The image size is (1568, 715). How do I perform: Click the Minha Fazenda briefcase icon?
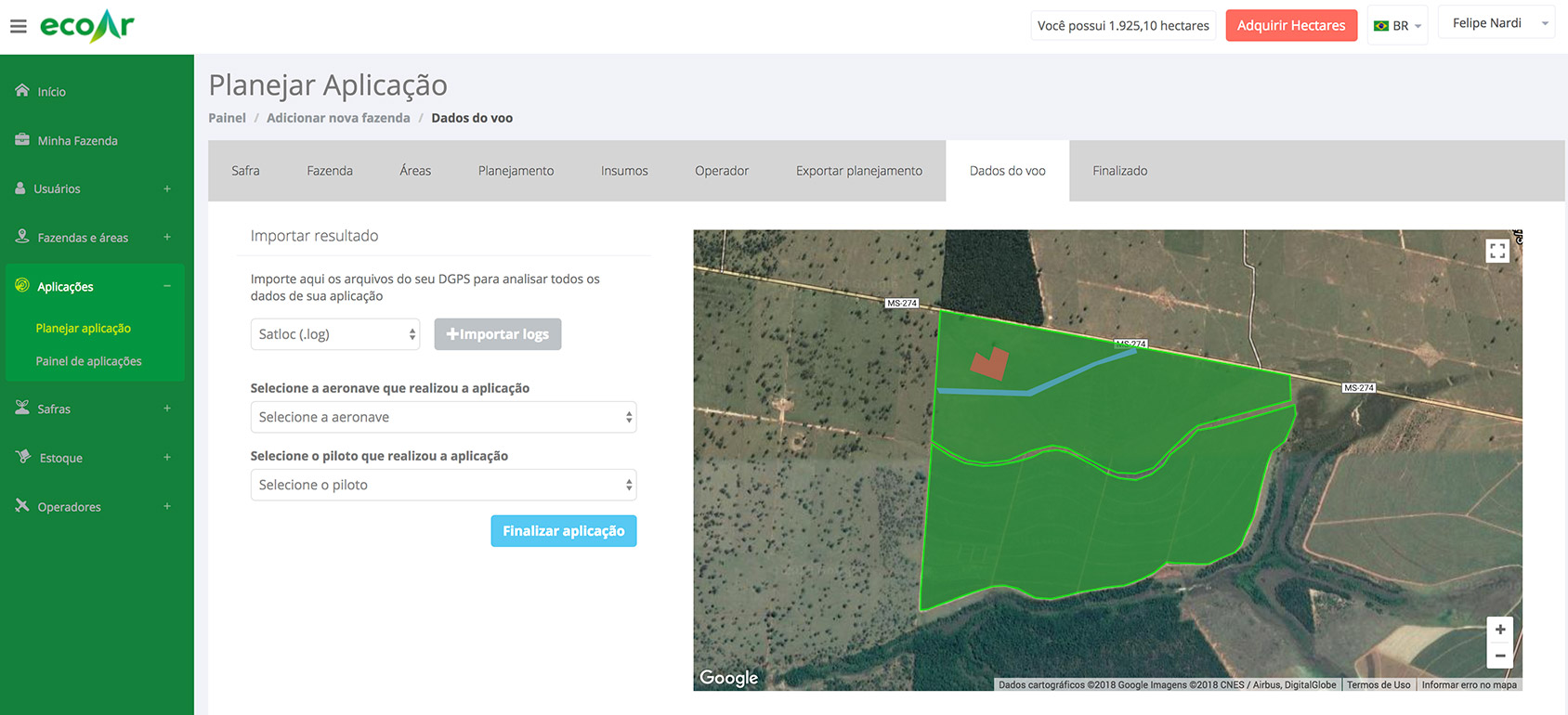click(x=22, y=140)
